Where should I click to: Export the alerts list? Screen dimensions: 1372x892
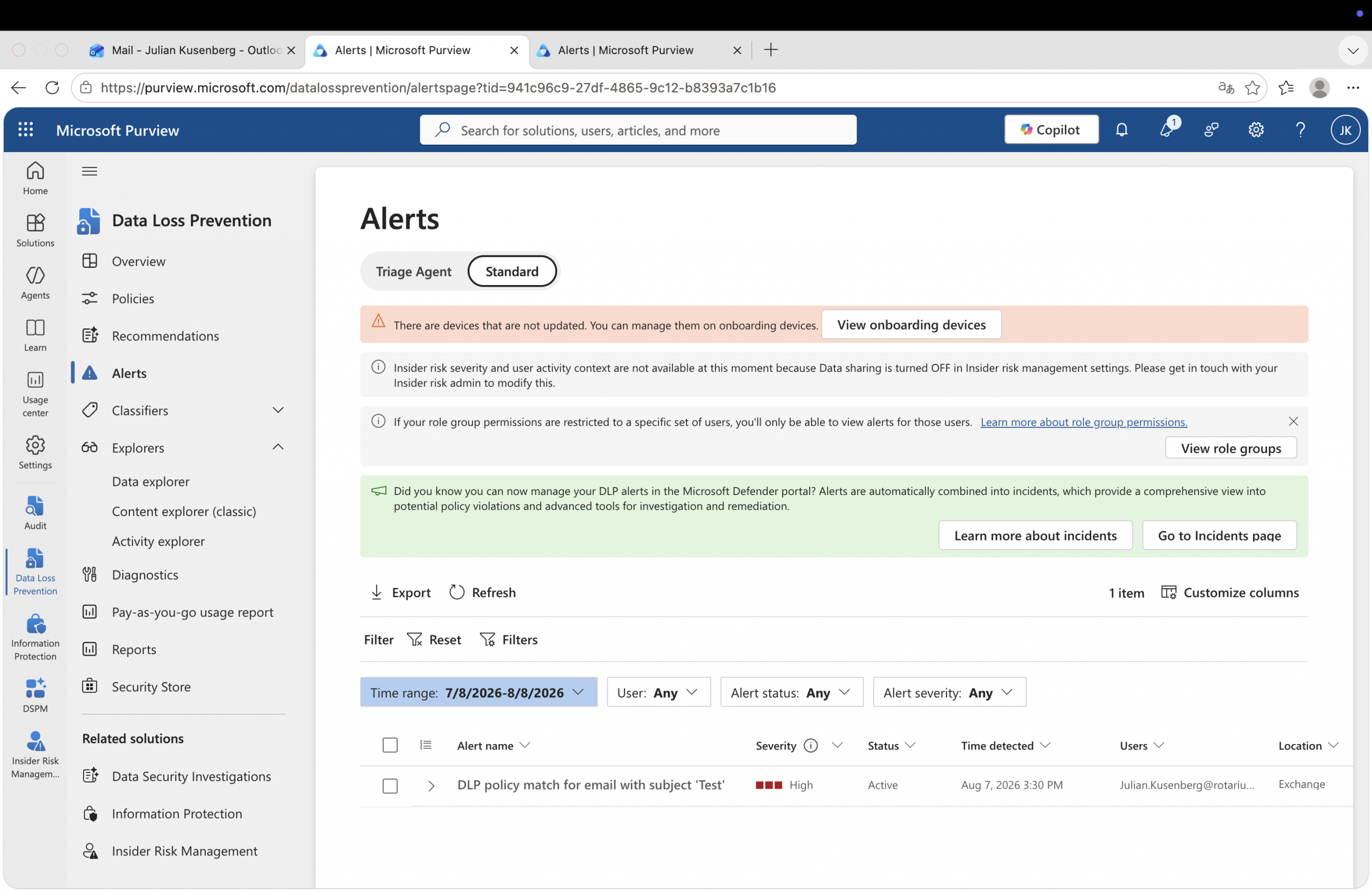[400, 593]
